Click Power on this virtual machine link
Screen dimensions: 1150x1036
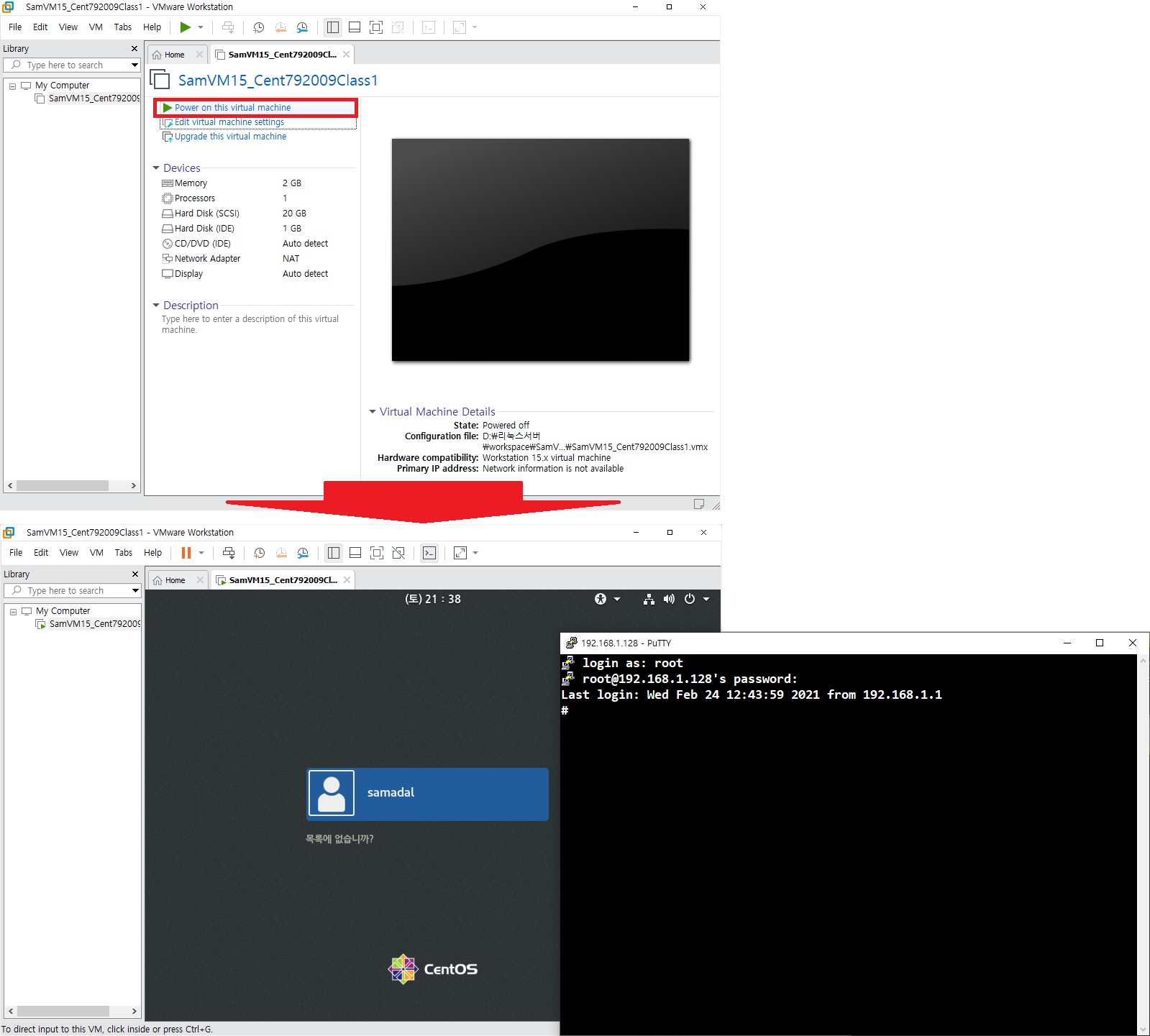[x=232, y=108]
